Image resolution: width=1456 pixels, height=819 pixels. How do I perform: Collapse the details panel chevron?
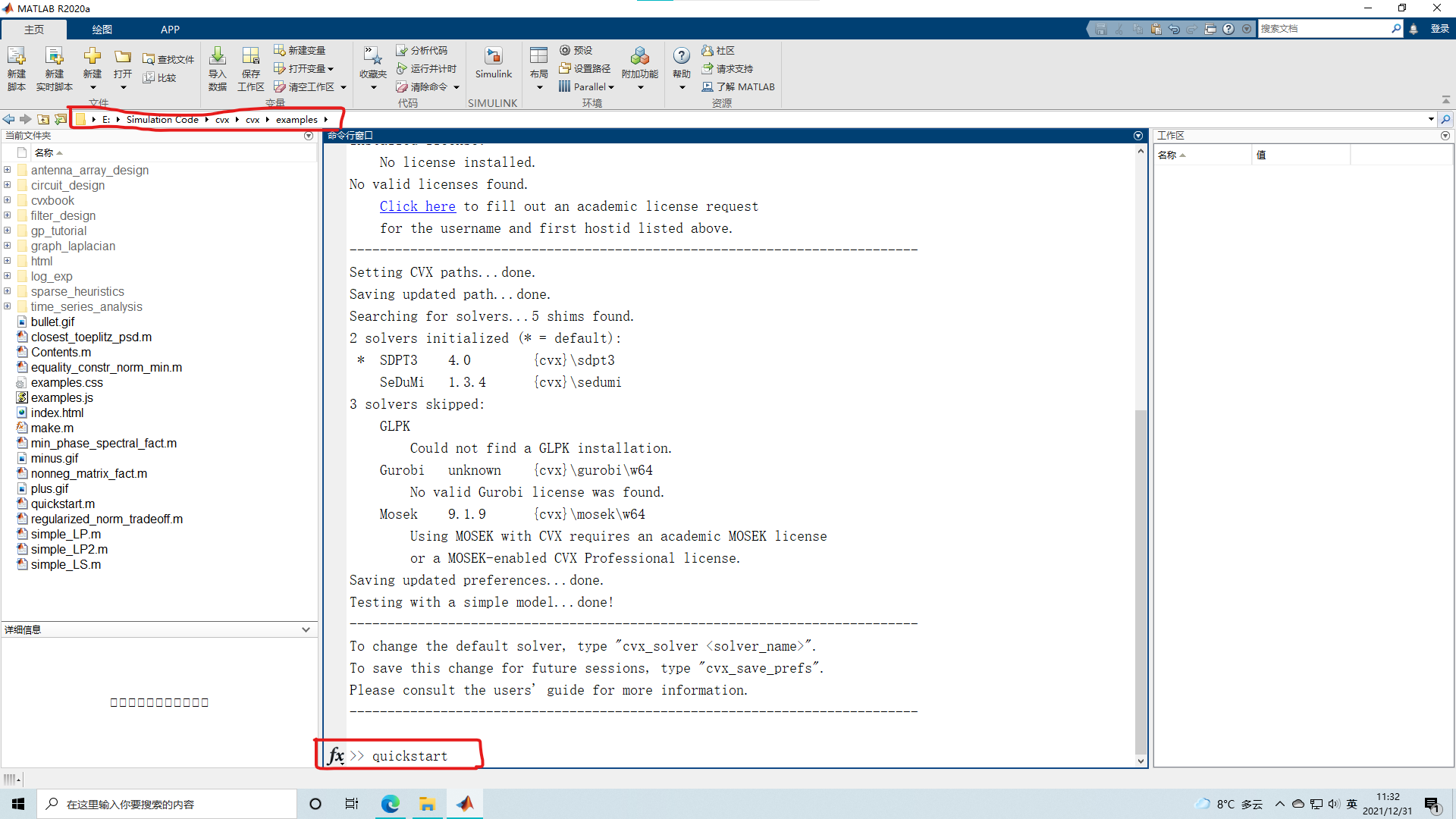(x=306, y=629)
